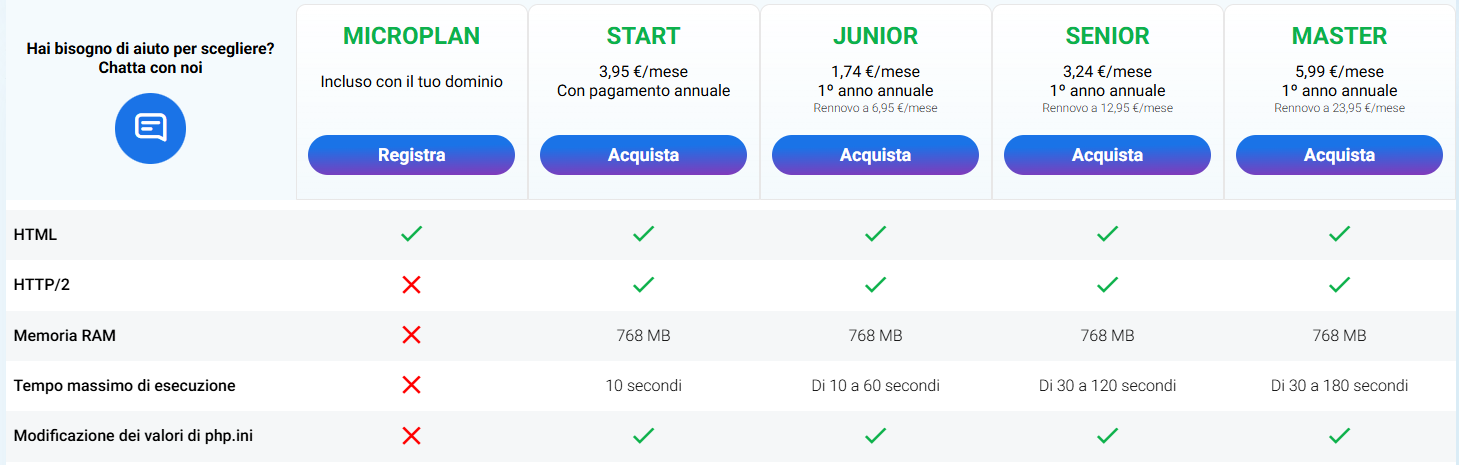Click the red X for MICROPLAN HTTP/2

(411, 285)
